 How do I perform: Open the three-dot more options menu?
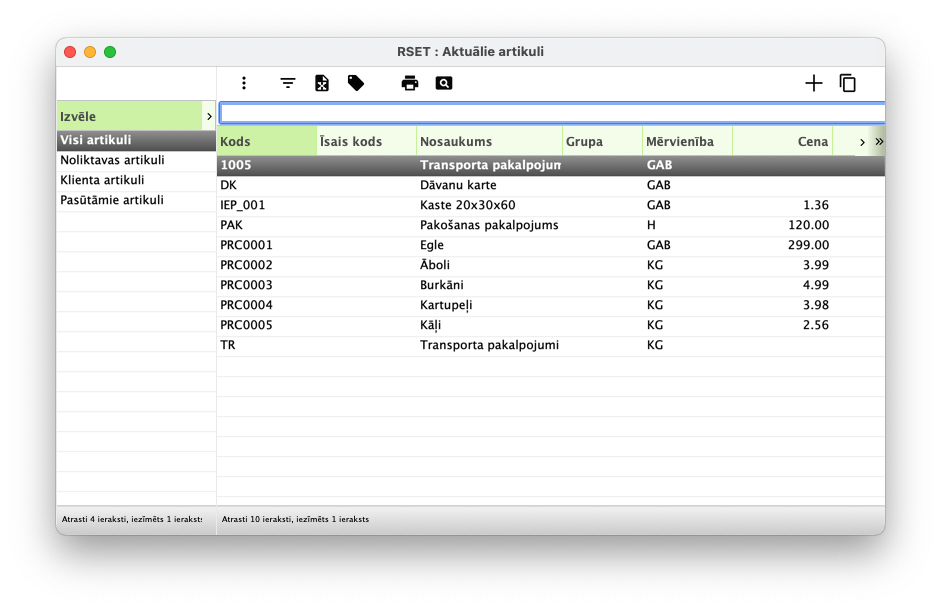(244, 84)
